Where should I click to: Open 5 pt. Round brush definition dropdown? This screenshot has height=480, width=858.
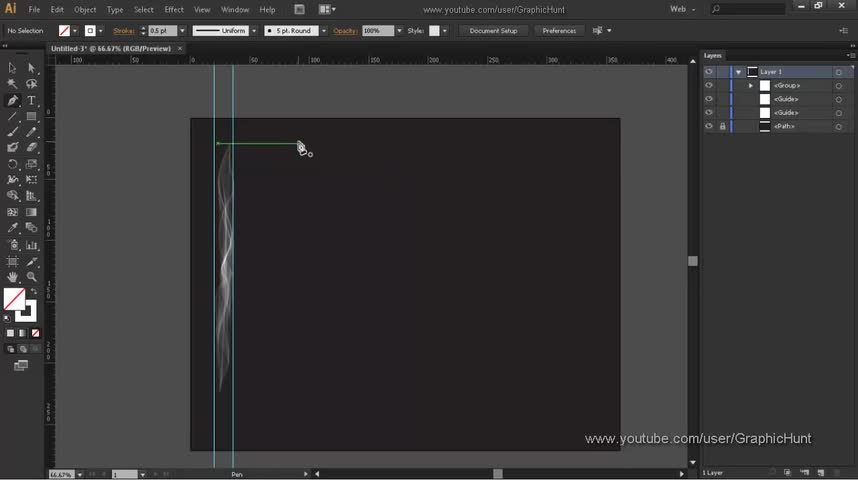click(x=323, y=31)
